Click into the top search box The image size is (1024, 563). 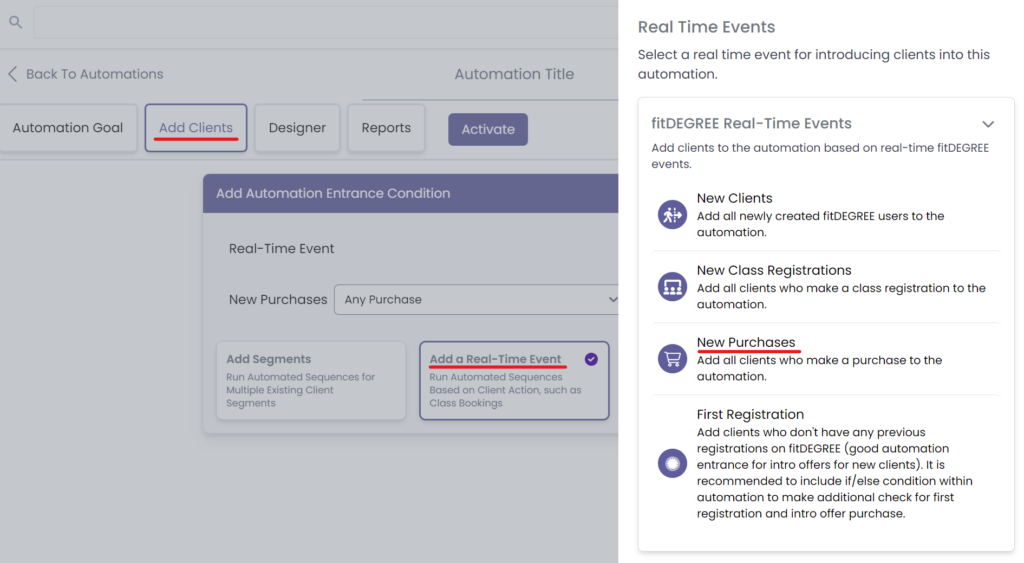[320, 21]
